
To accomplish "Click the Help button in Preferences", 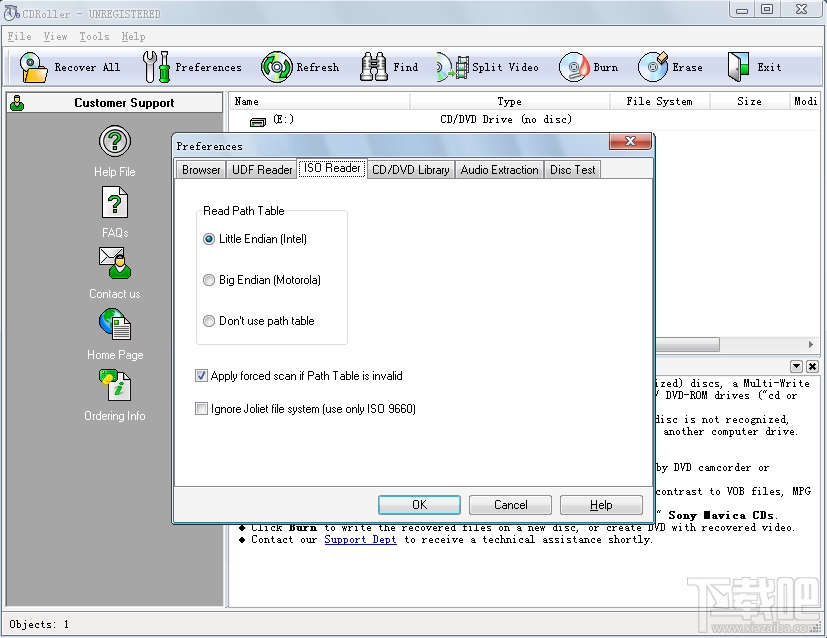I will [x=601, y=505].
